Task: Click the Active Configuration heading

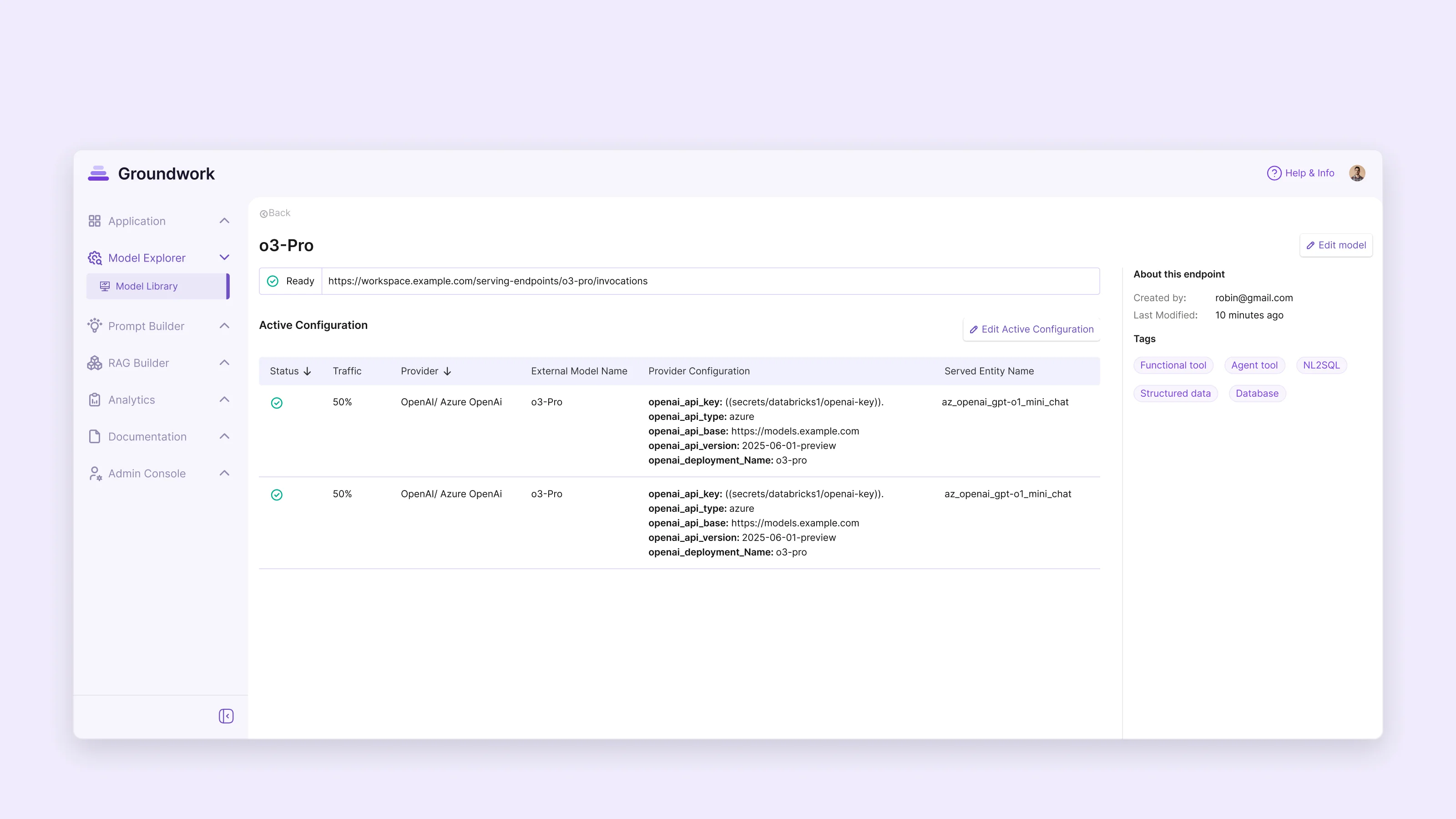Action: (313, 325)
